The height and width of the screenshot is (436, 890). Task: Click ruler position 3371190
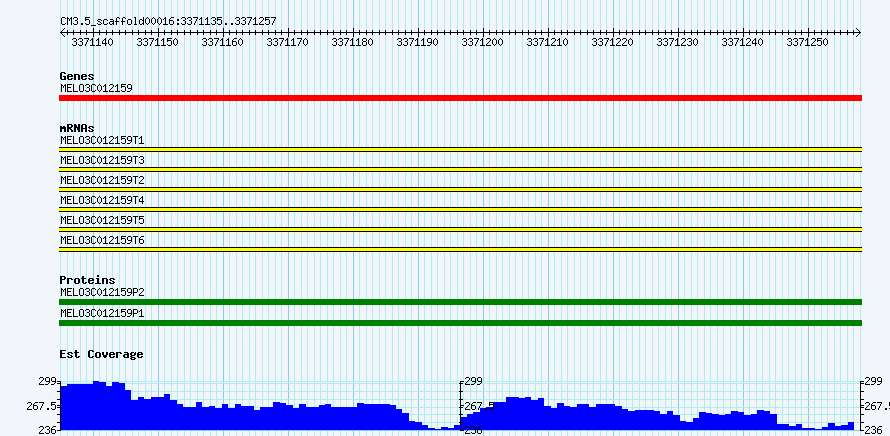[418, 42]
